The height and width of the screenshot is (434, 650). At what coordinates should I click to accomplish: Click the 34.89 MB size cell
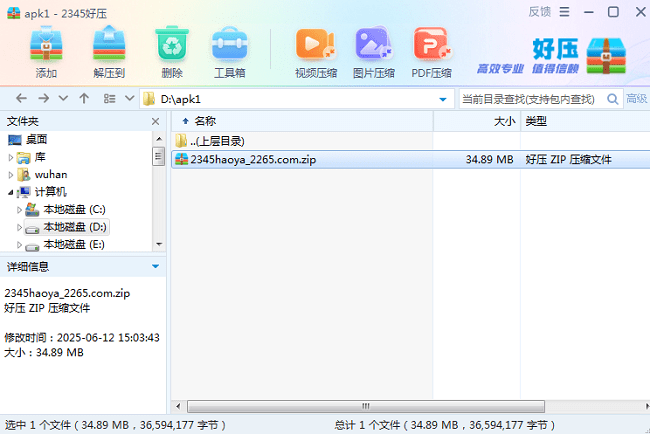click(x=489, y=160)
